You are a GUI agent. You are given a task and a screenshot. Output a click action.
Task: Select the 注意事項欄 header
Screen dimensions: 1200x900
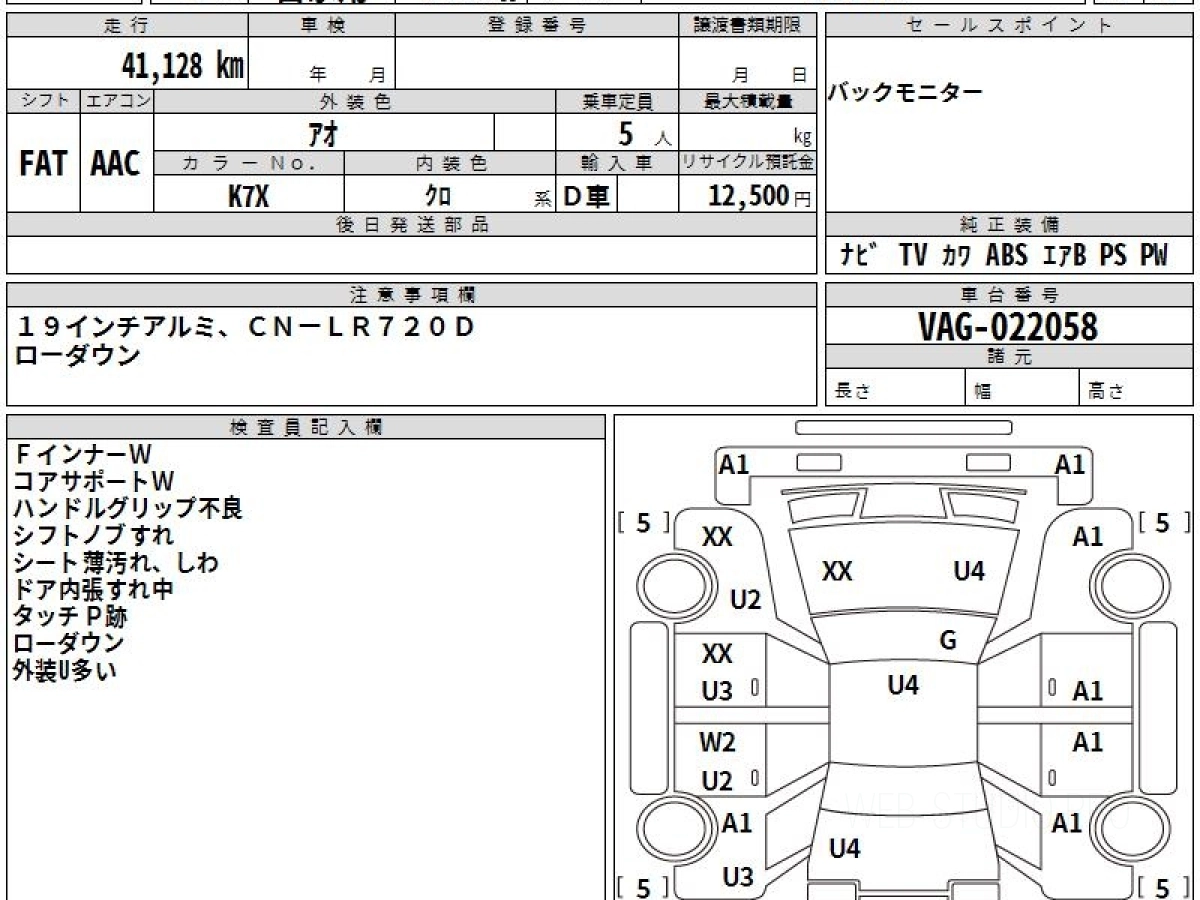click(412, 294)
